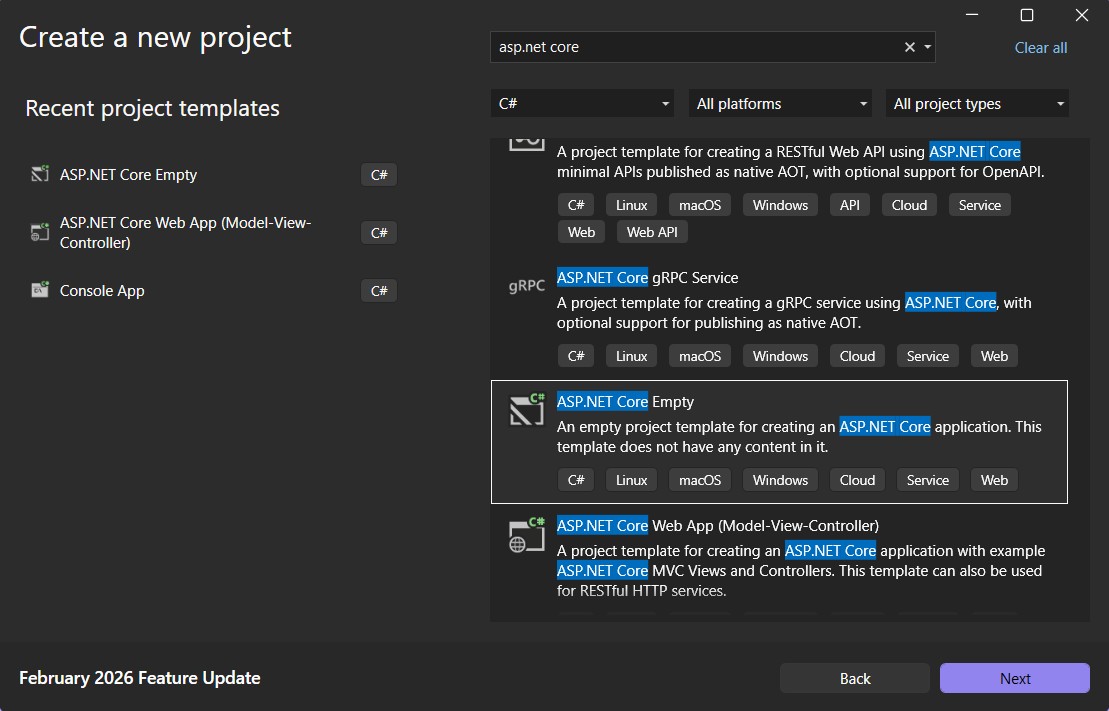Select Console App from recent templates
The image size is (1109, 711).
point(102,290)
